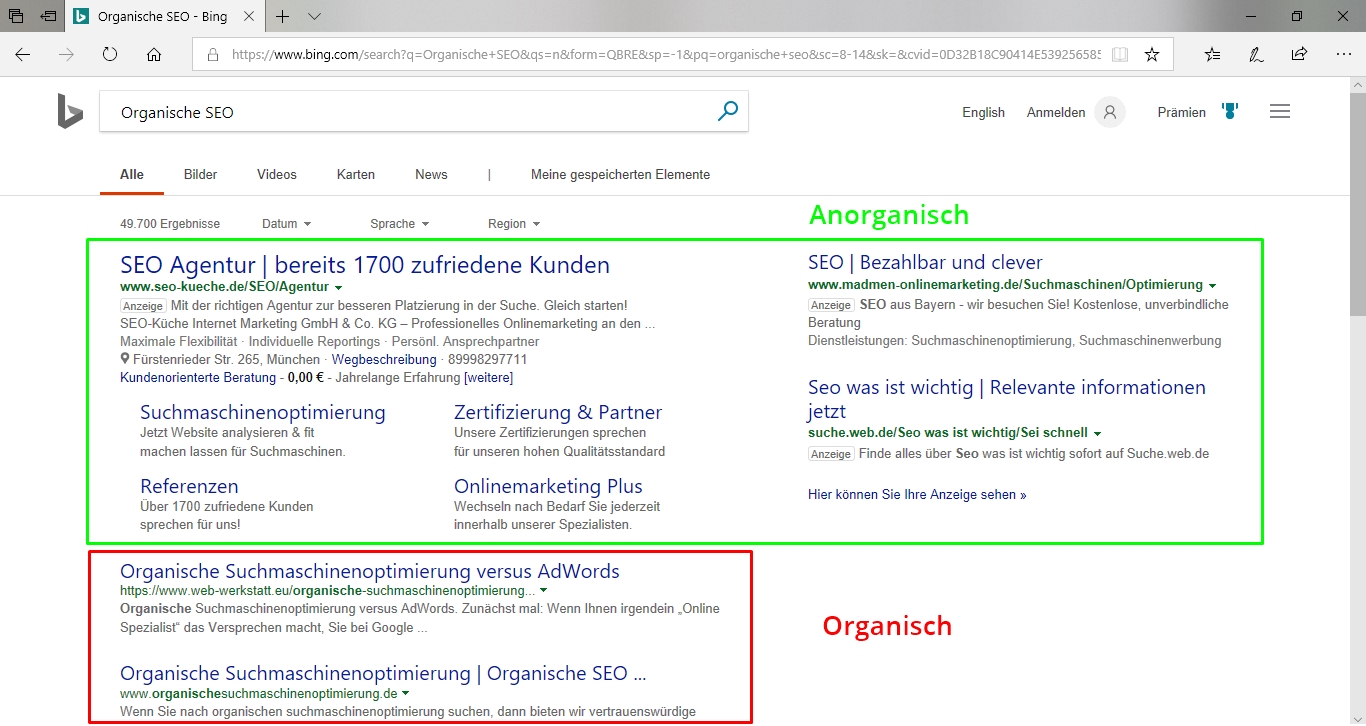Image resolution: width=1366 pixels, height=726 pixels.
Task: Click the address bar URL
Action: tap(665, 55)
